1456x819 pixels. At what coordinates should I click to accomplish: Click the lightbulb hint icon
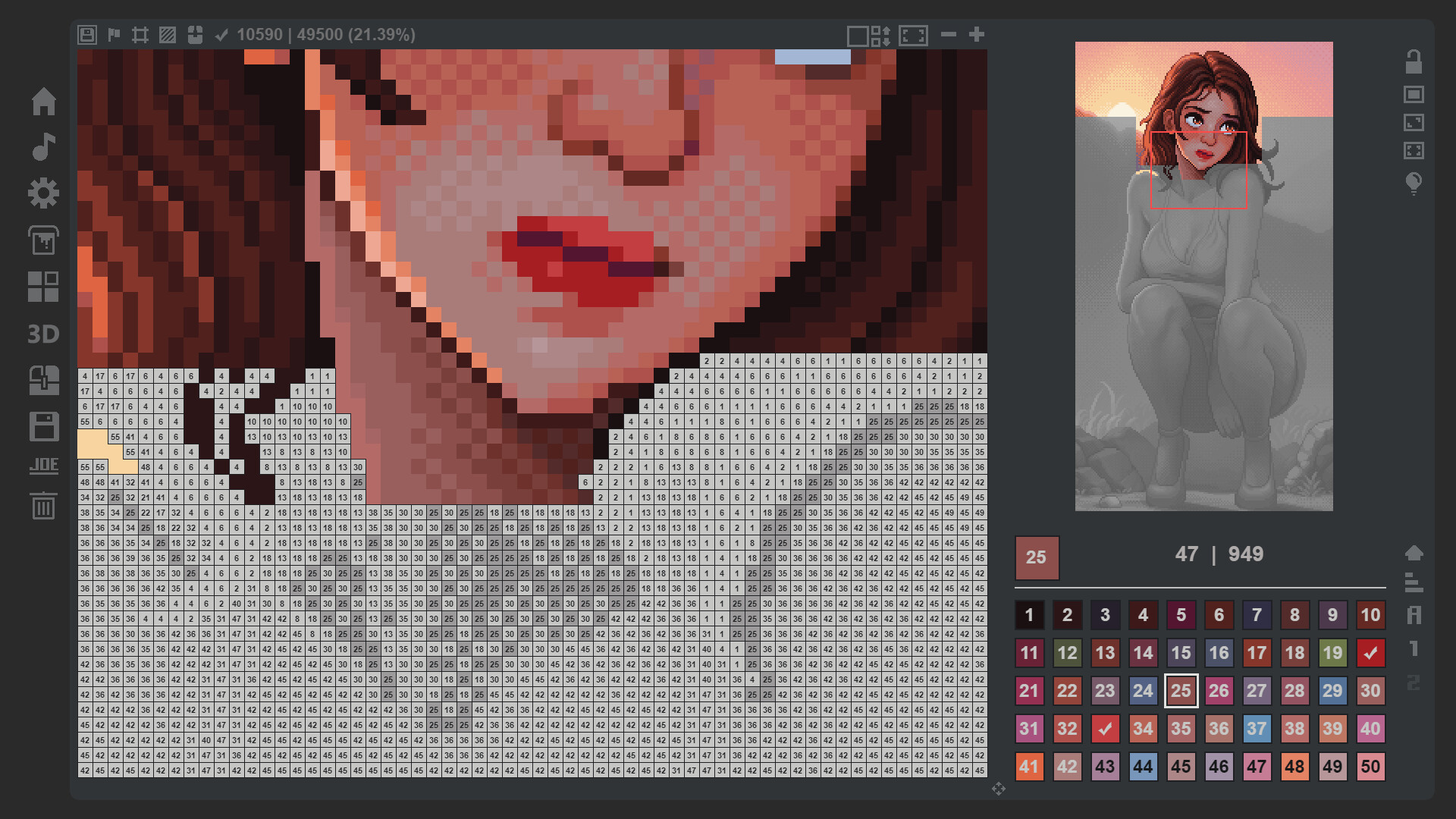[1414, 183]
